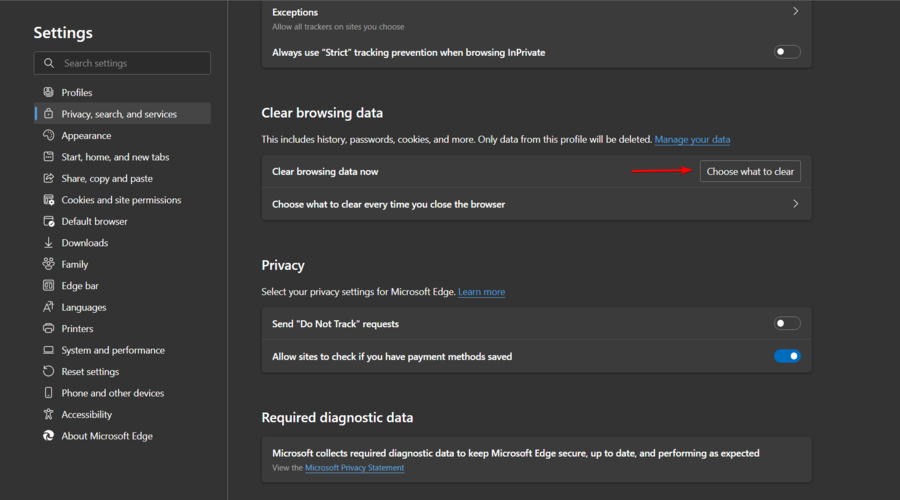The image size is (900, 500).
Task: Expand the Exceptions row chevron
Action: point(795,12)
